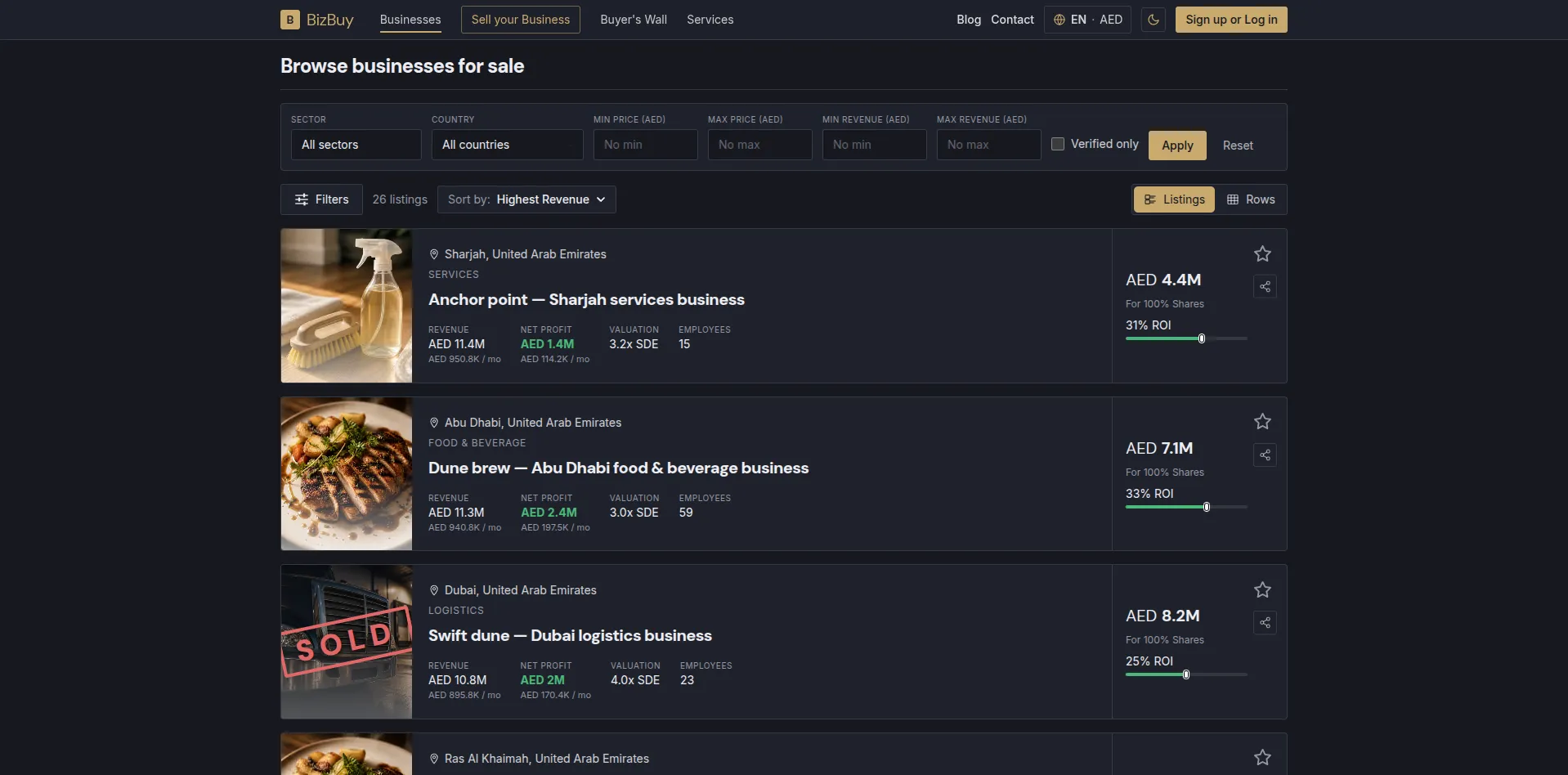Share the Swift dune listing
Image resolution: width=1568 pixels, height=775 pixels.
(1265, 623)
